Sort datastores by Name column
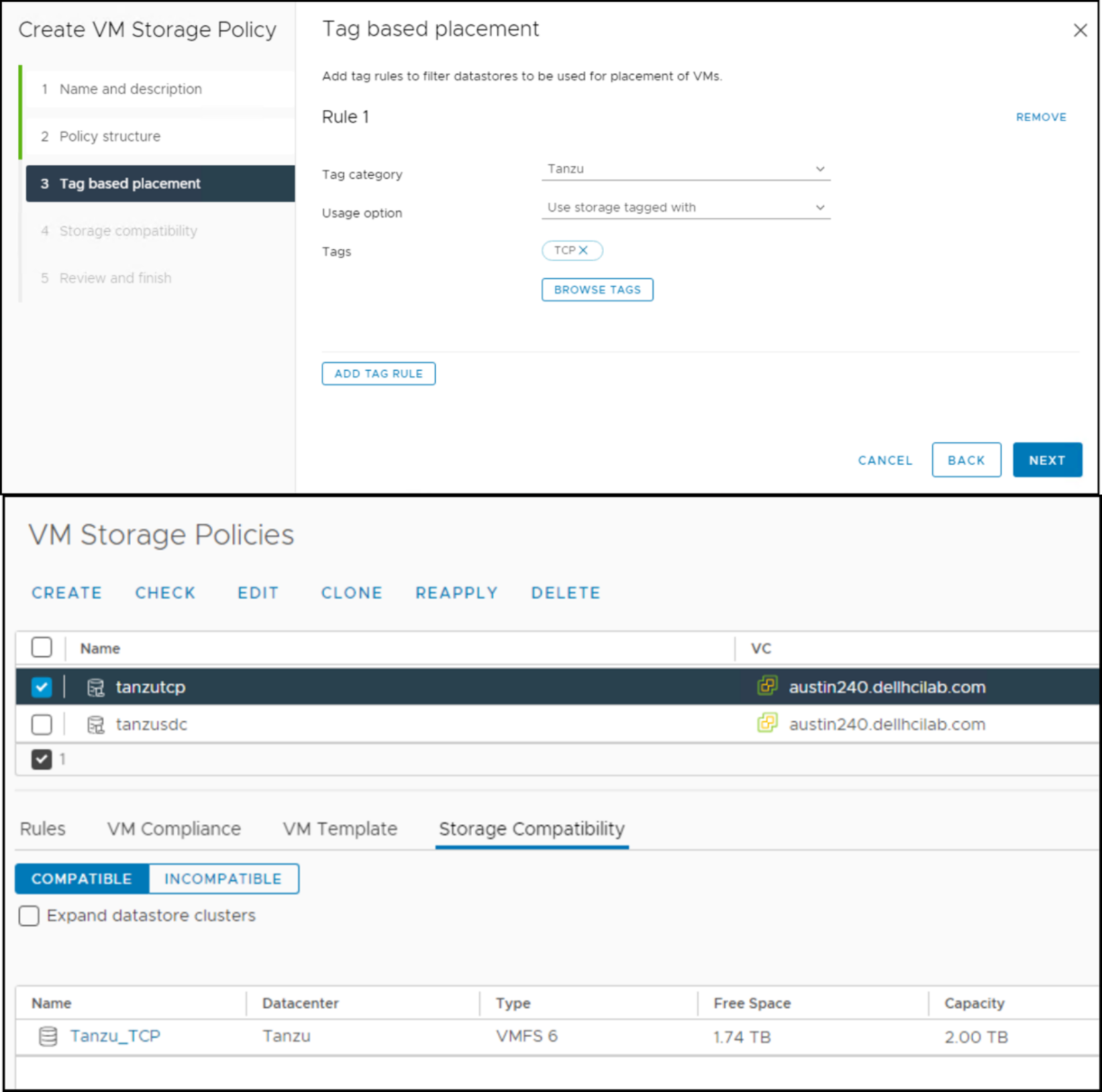 coord(52,1003)
